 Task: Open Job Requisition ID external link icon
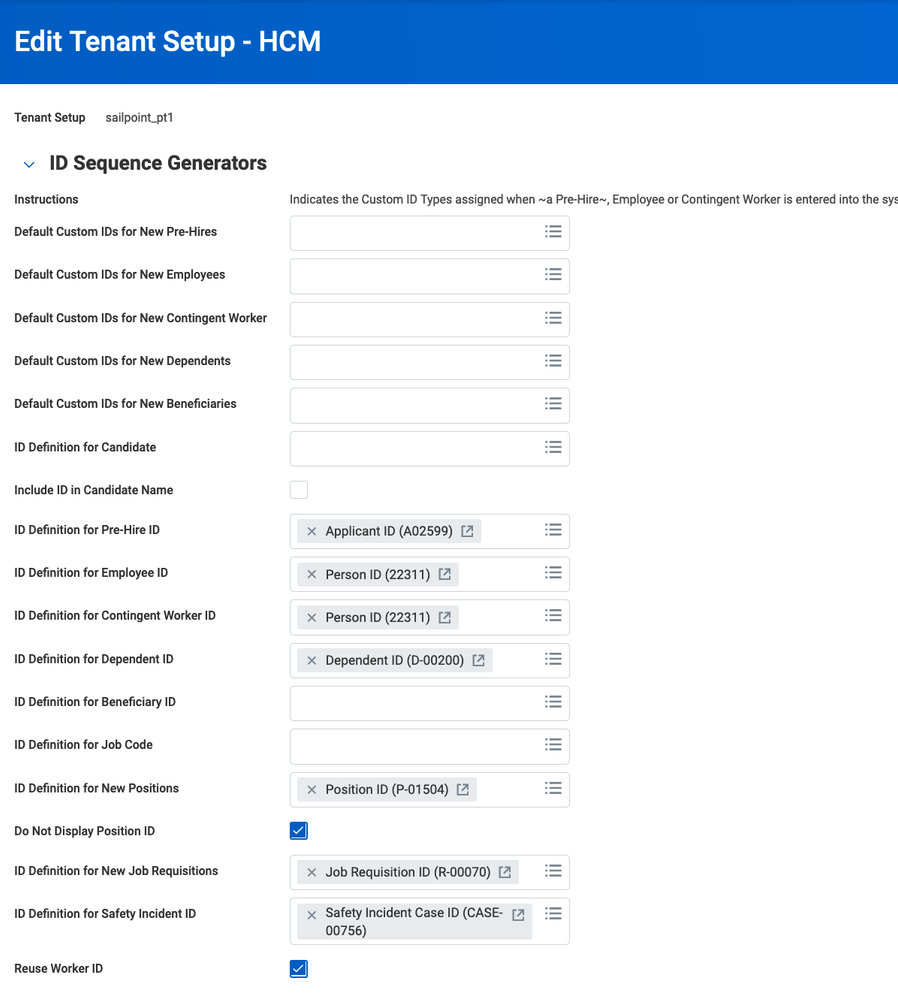pos(505,872)
